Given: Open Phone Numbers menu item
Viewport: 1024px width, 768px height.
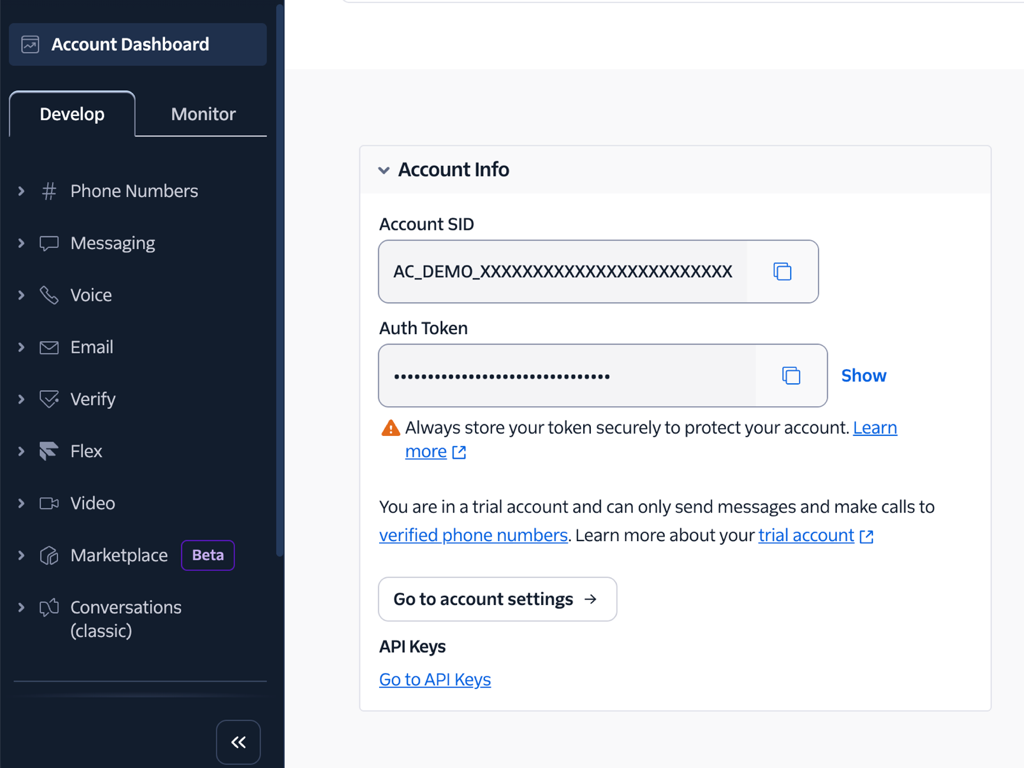Looking at the screenshot, I should tap(134, 191).
